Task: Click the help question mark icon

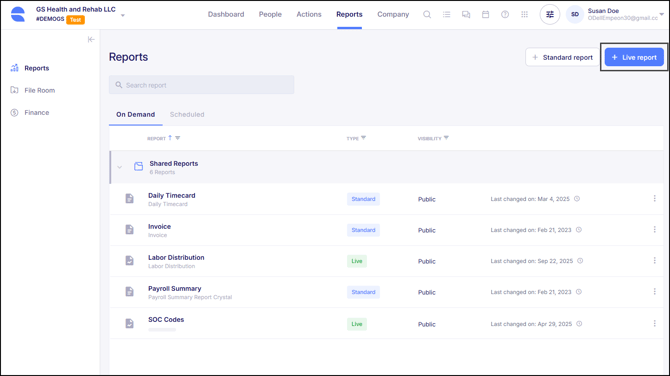Action: 505,15
